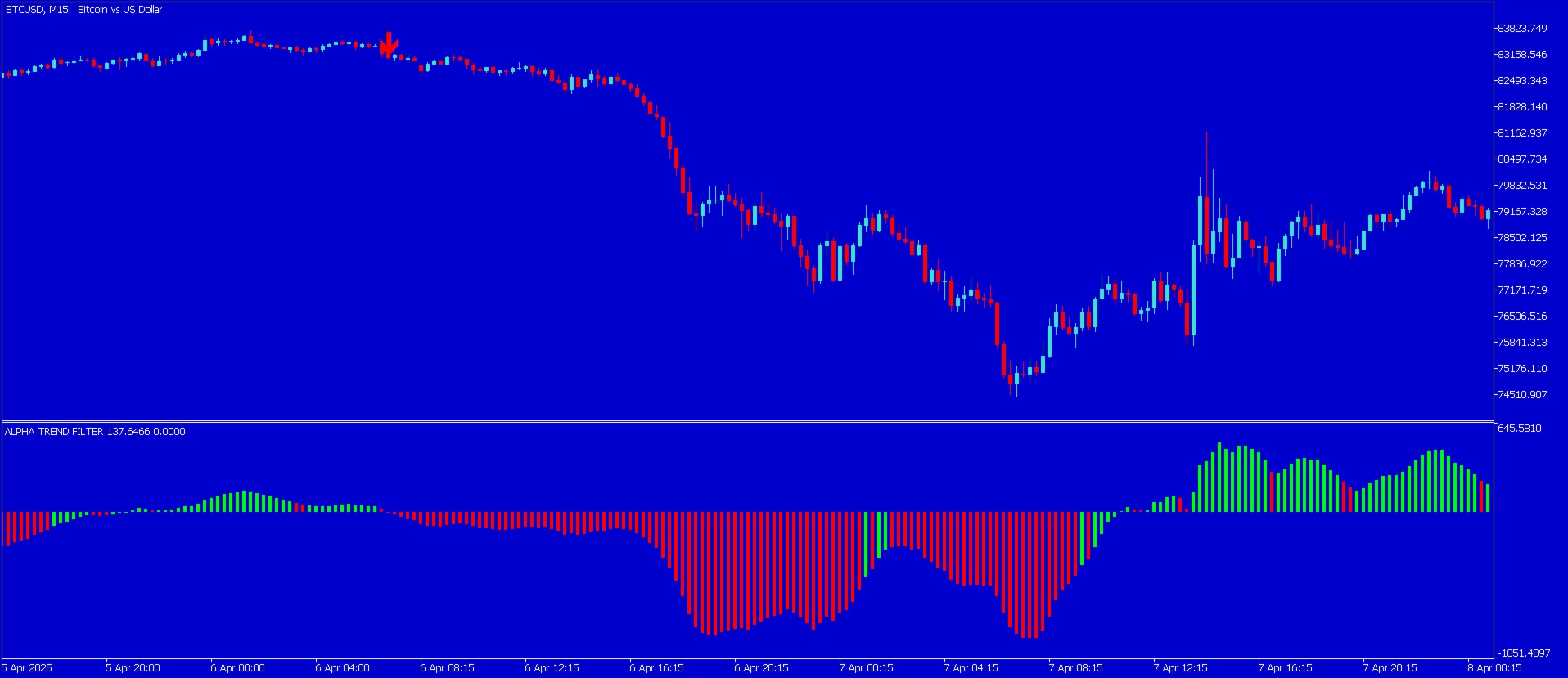1568x678 pixels.
Task: Click the 7 Apr 20:15 time label
Action: pyautogui.click(x=1390, y=668)
